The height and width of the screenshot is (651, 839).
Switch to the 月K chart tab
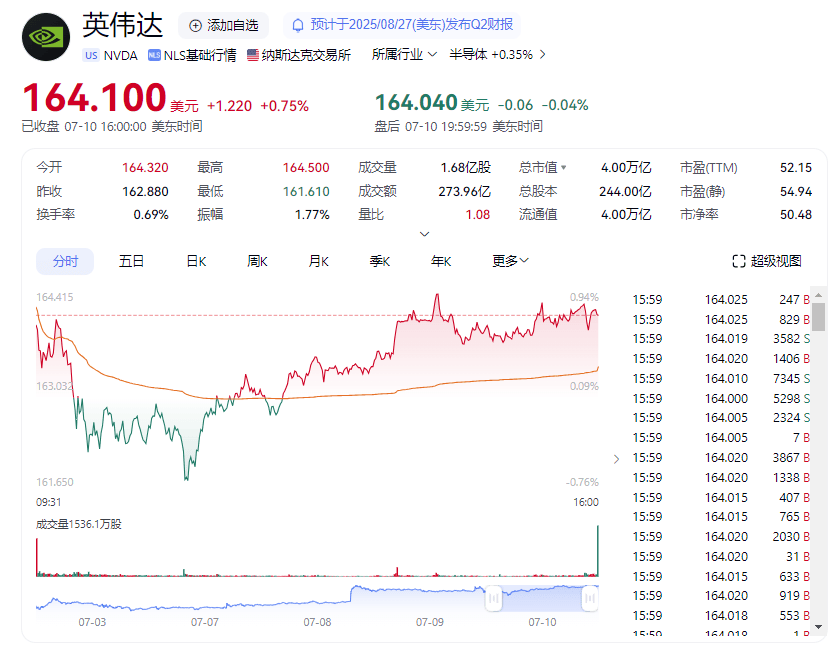317,260
